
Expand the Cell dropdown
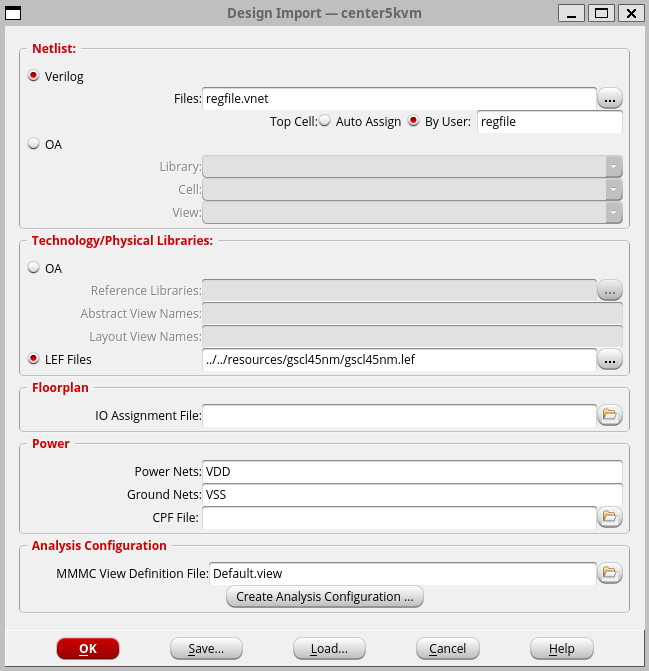tap(614, 190)
